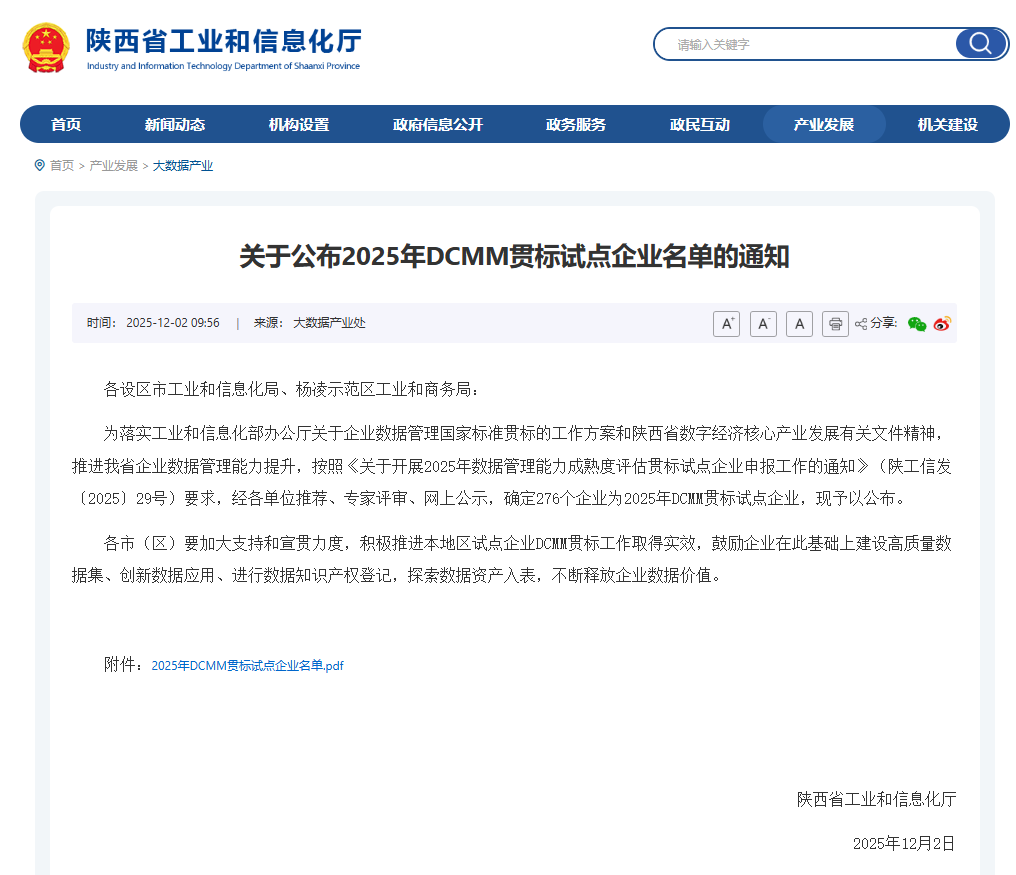The height and width of the screenshot is (875, 1016).
Task: Open the 首页 navigation menu item
Action: [66, 125]
